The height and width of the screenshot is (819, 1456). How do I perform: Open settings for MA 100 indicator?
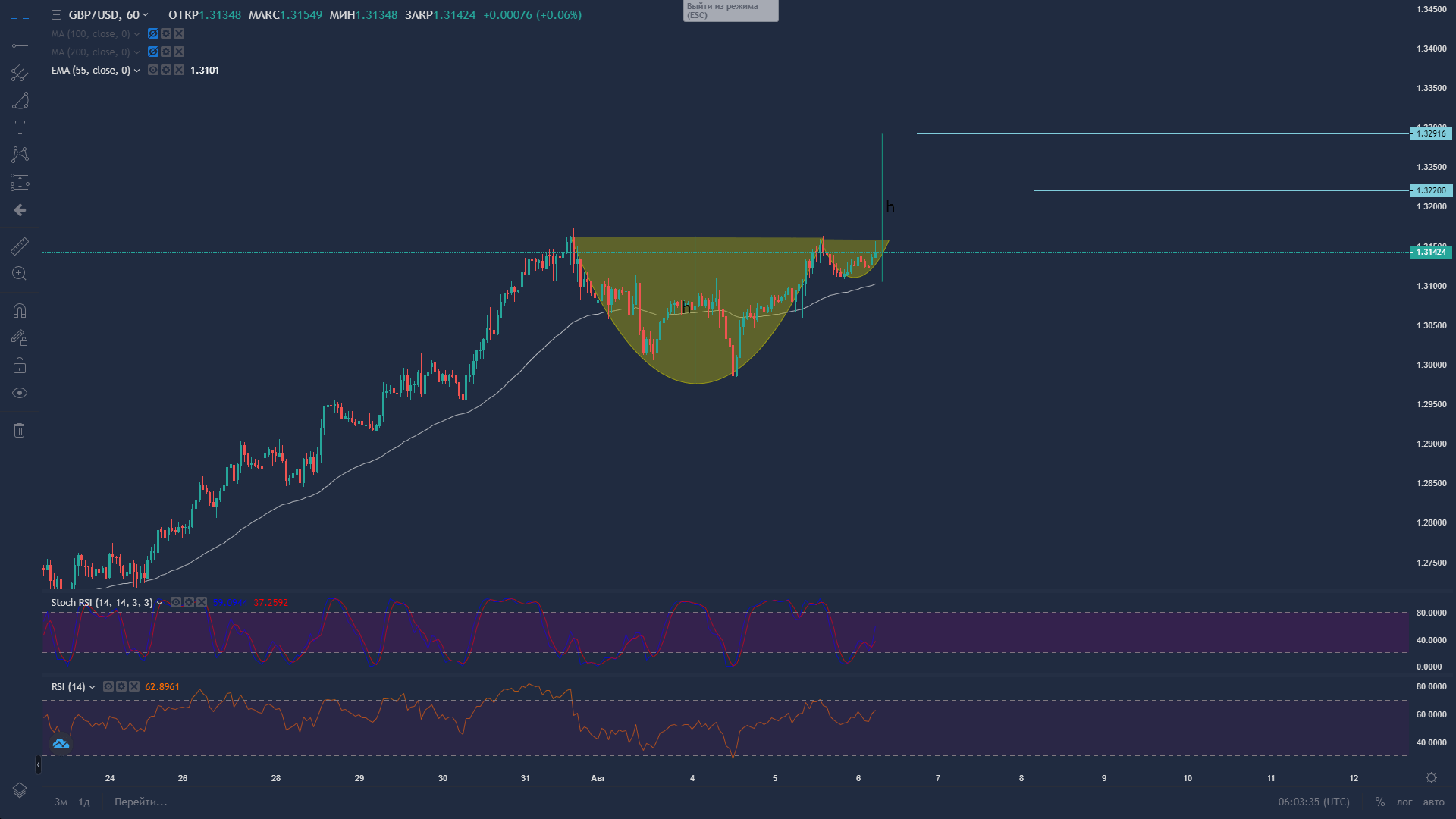[x=166, y=33]
